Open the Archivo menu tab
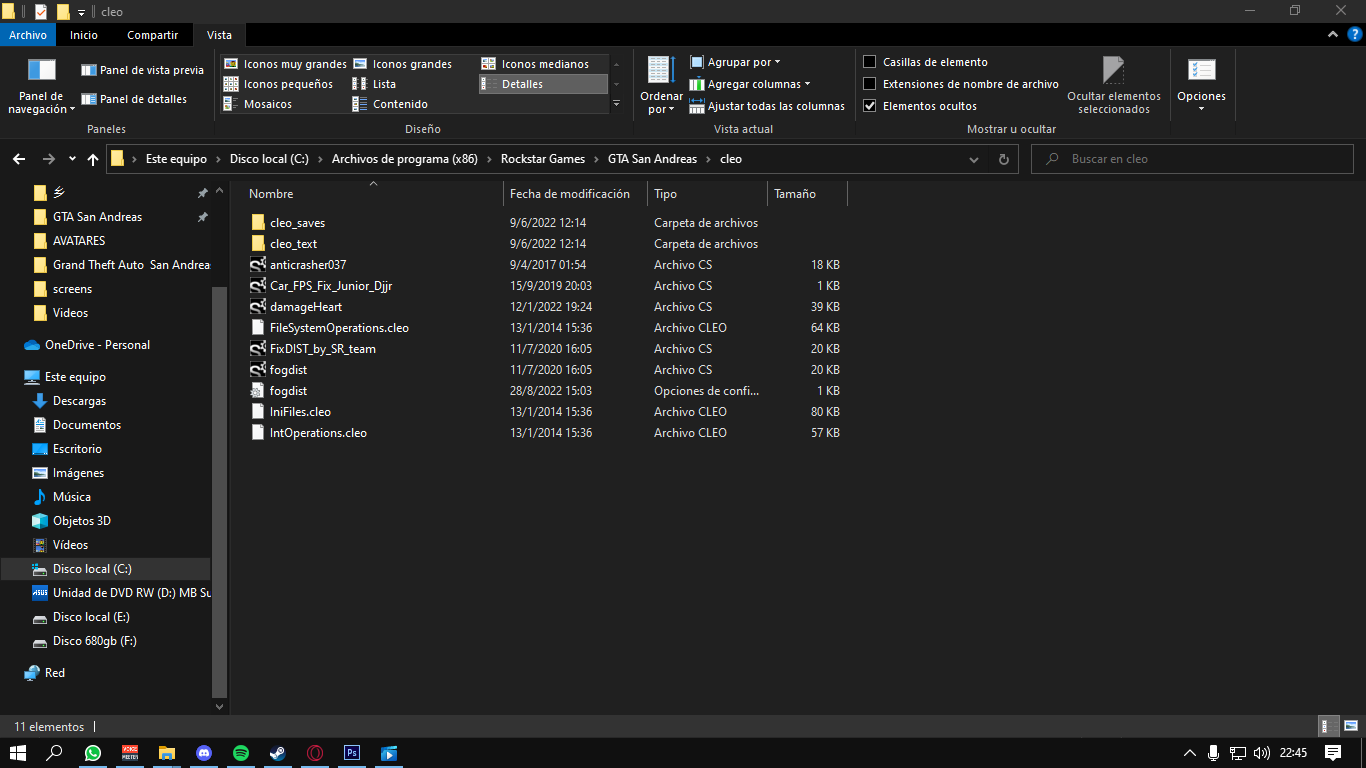Screen dimensions: 1366x768 point(28,35)
